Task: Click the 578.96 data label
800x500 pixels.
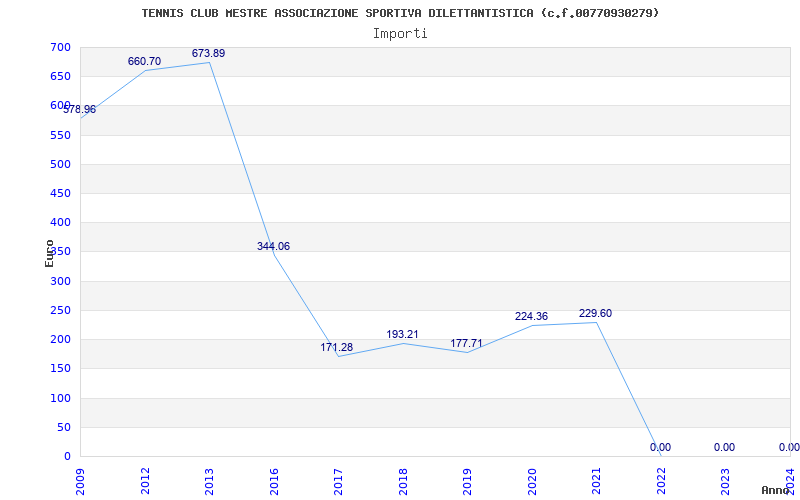Action: 80,110
